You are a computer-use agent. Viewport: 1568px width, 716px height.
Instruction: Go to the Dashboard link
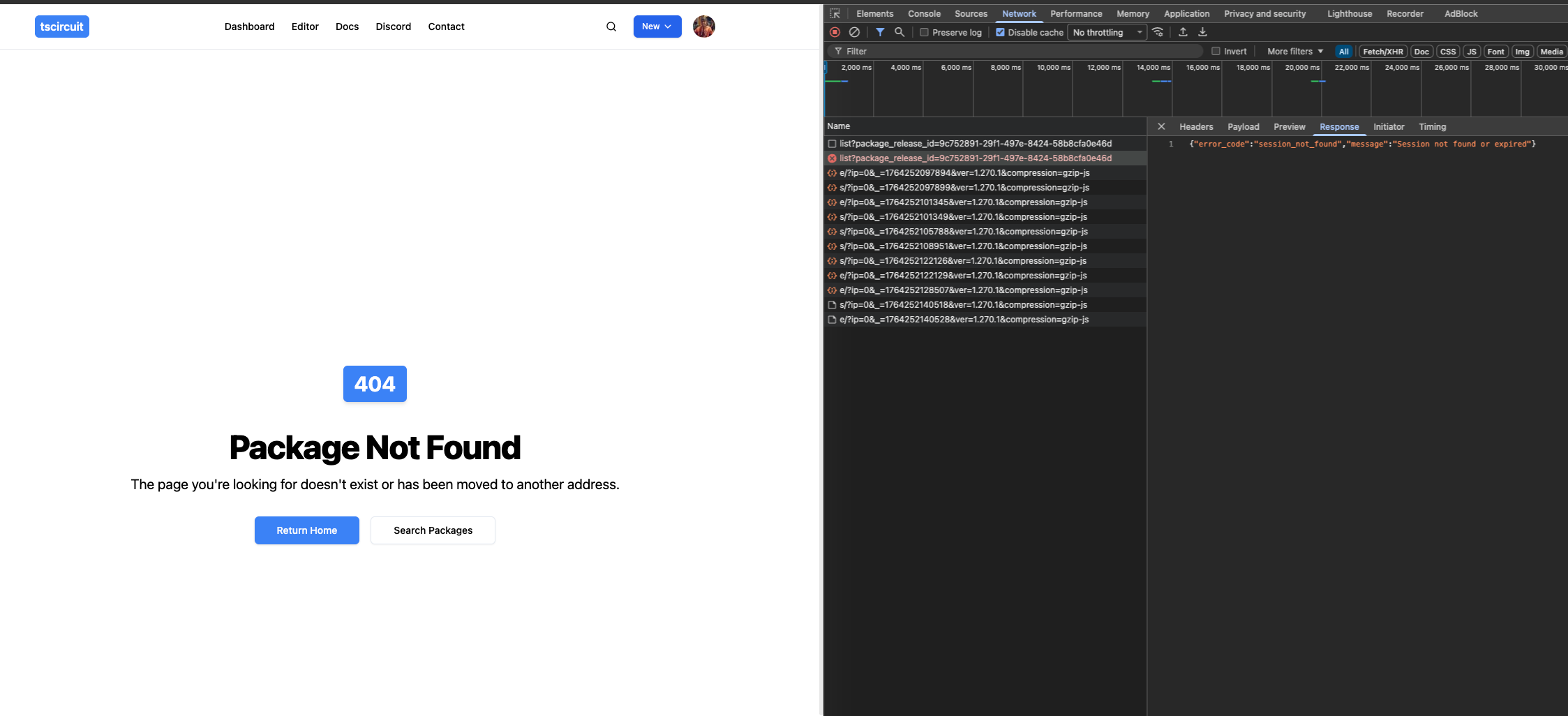point(250,27)
